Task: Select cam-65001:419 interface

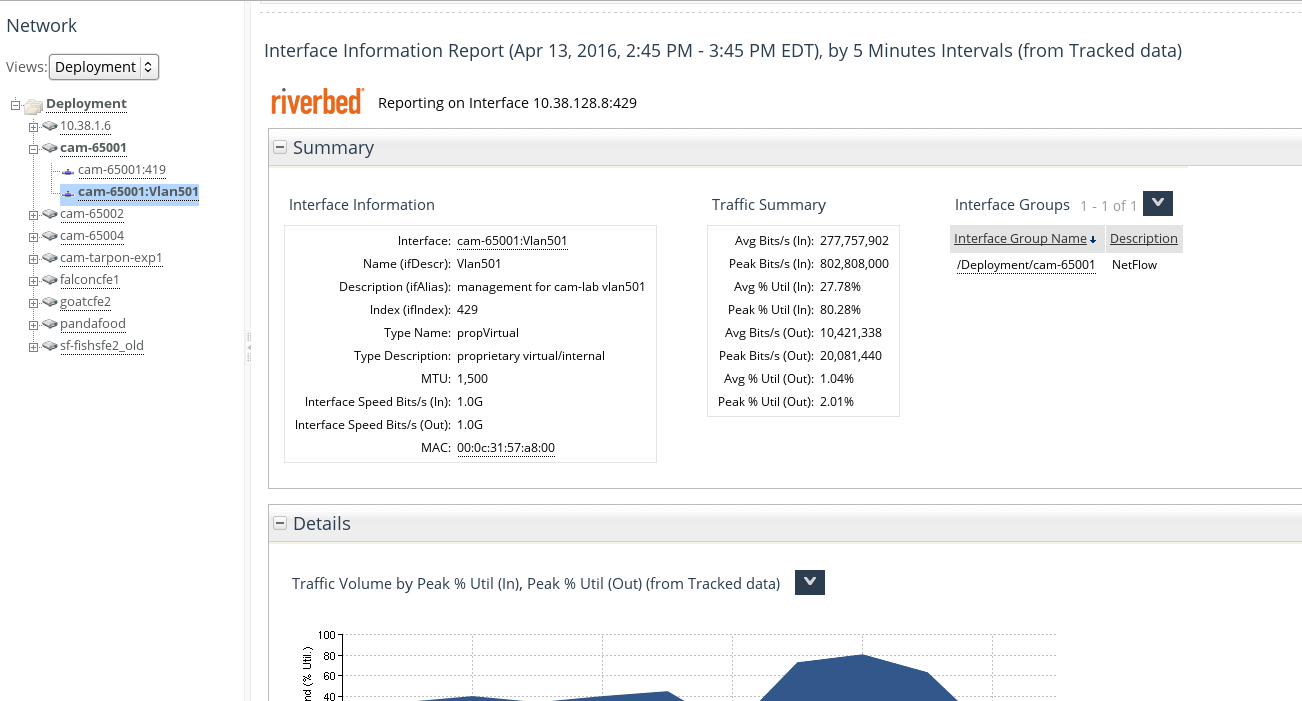Action: 122,170
